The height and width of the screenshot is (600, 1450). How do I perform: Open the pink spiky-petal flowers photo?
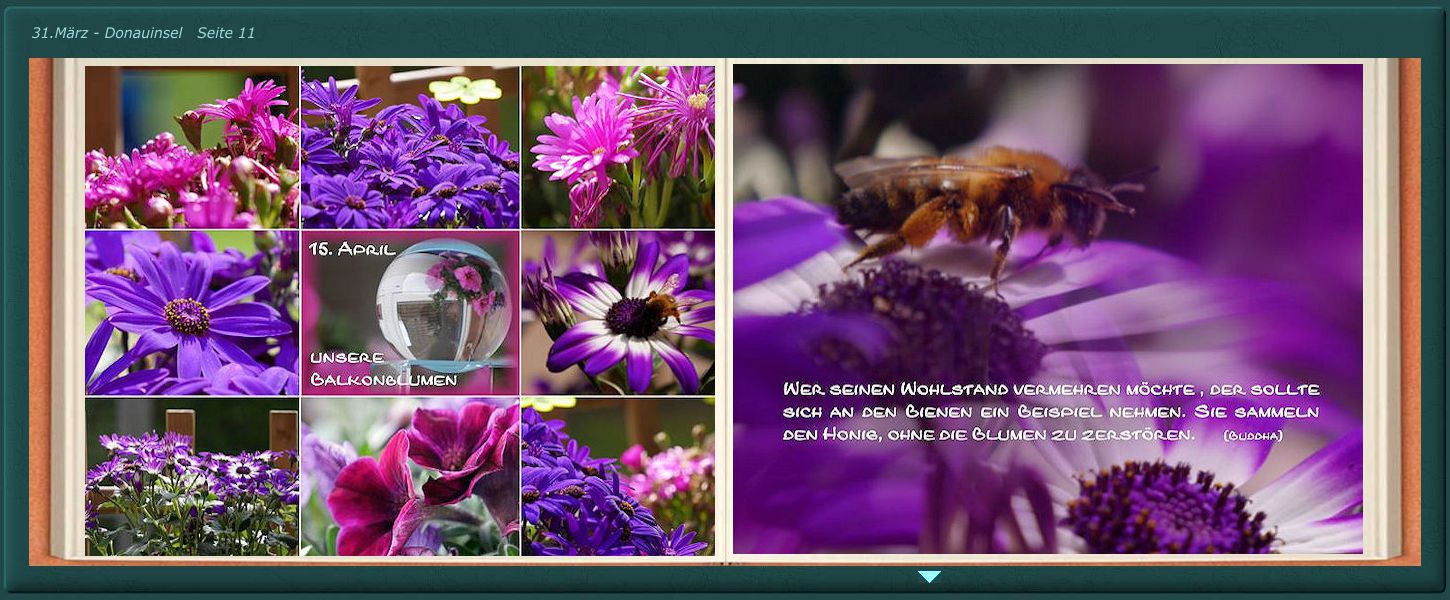pos(618,147)
